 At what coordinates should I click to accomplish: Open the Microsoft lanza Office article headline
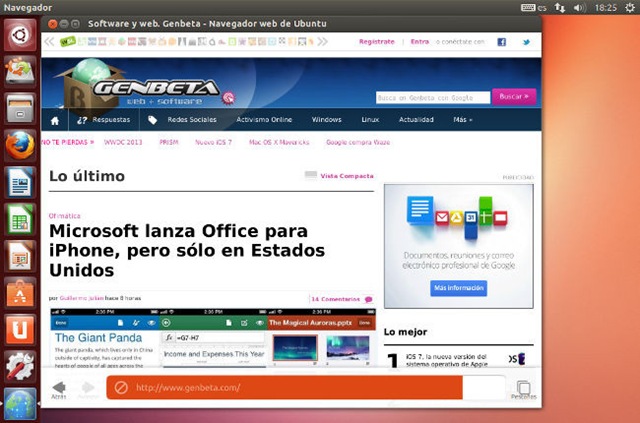click(x=187, y=250)
